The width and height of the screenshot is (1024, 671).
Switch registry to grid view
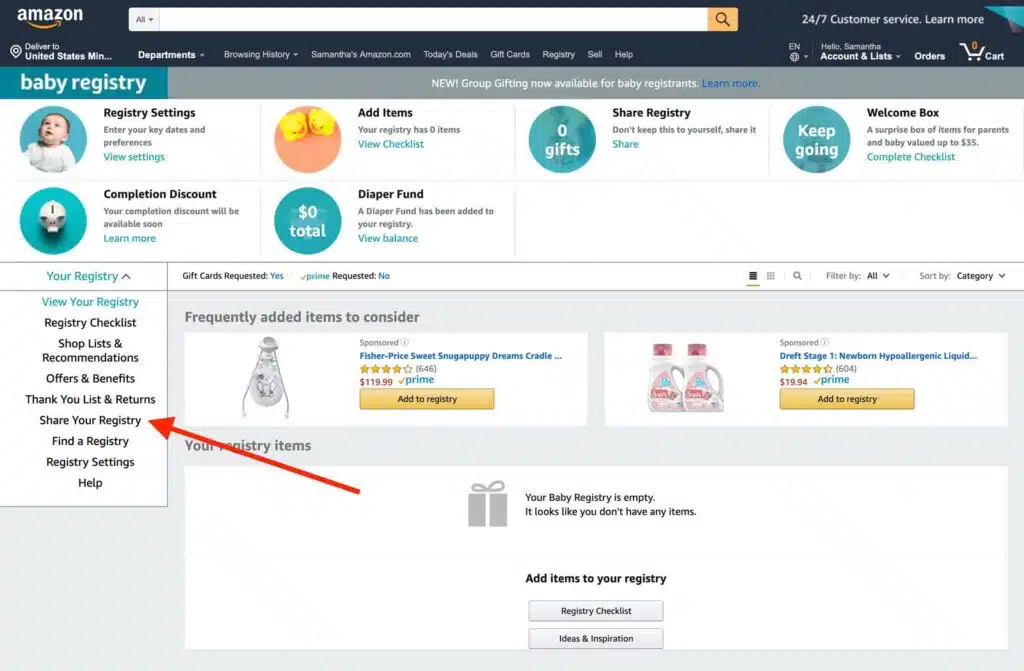coord(771,276)
